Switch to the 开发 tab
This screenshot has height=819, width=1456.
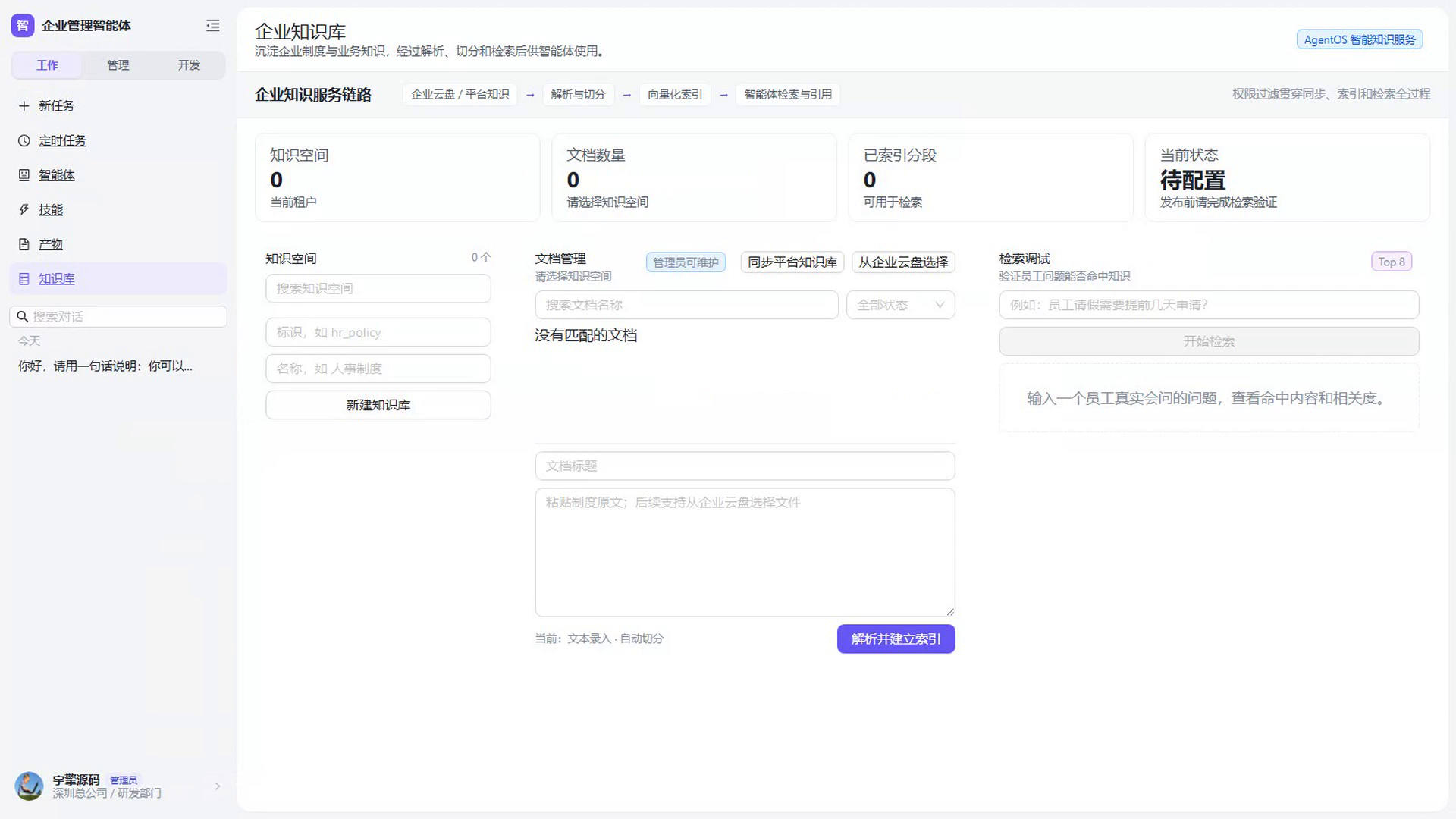click(x=189, y=65)
